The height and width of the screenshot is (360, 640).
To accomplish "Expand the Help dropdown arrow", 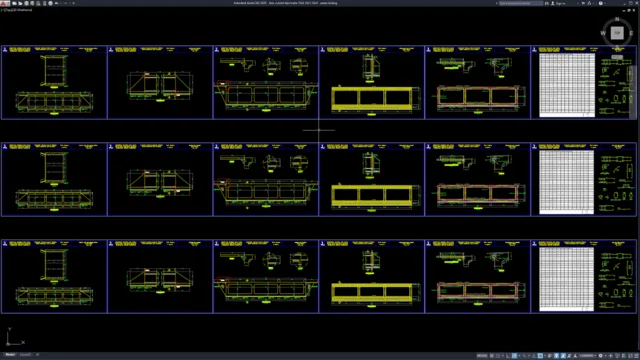I will [x=605, y=3].
